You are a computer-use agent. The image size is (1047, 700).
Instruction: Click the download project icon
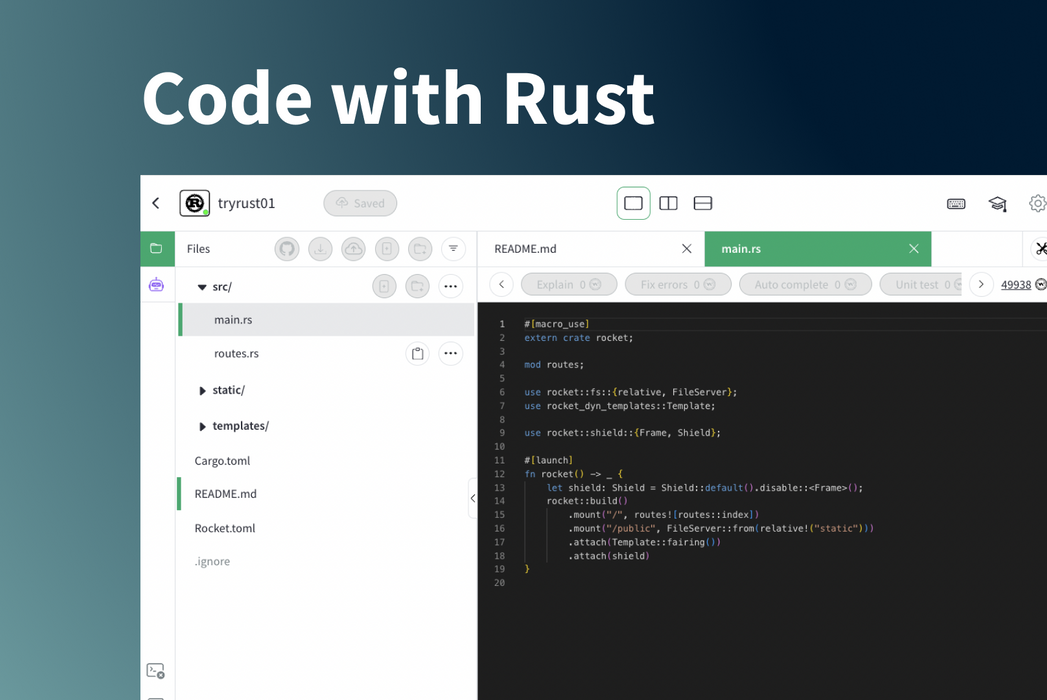click(x=320, y=248)
